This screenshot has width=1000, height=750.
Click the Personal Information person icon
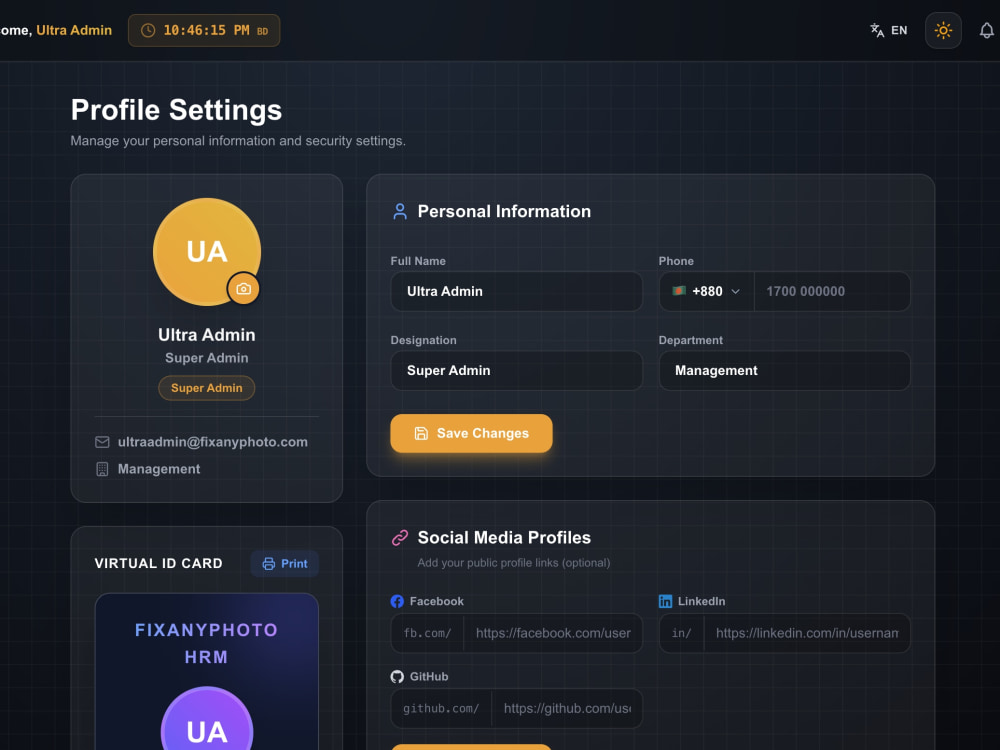pos(400,211)
